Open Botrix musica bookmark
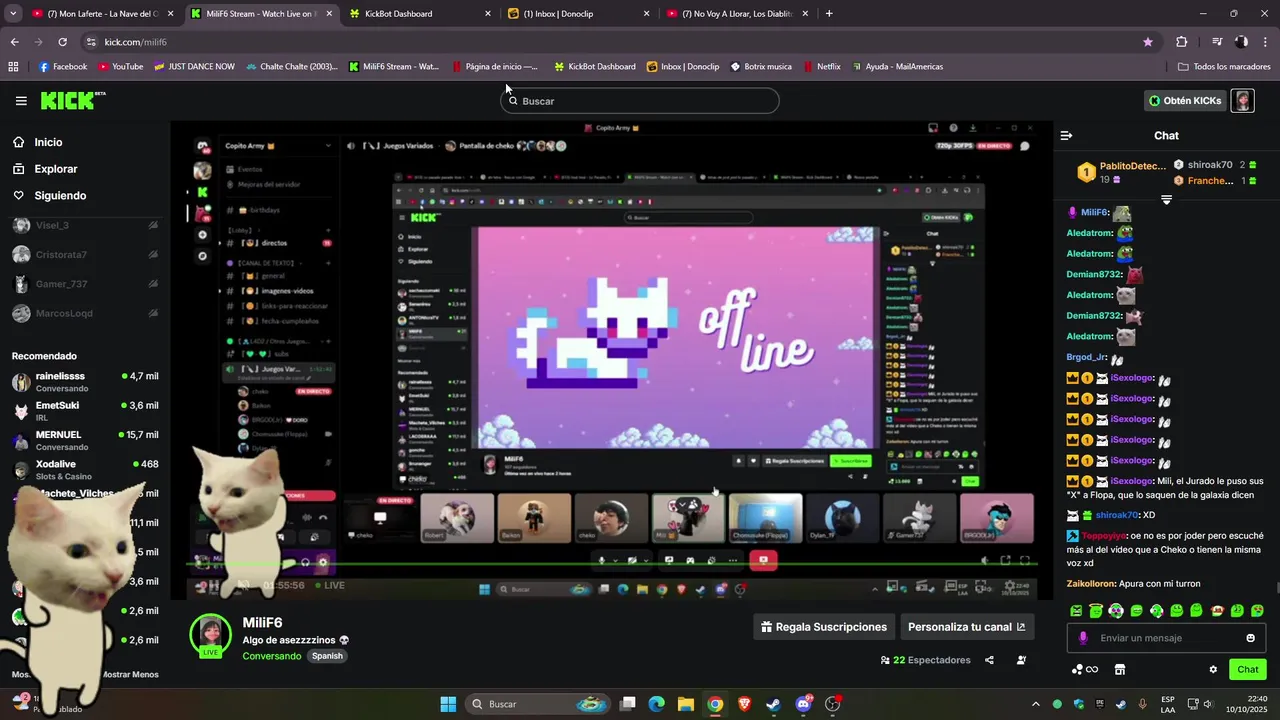1280x720 pixels. click(761, 67)
